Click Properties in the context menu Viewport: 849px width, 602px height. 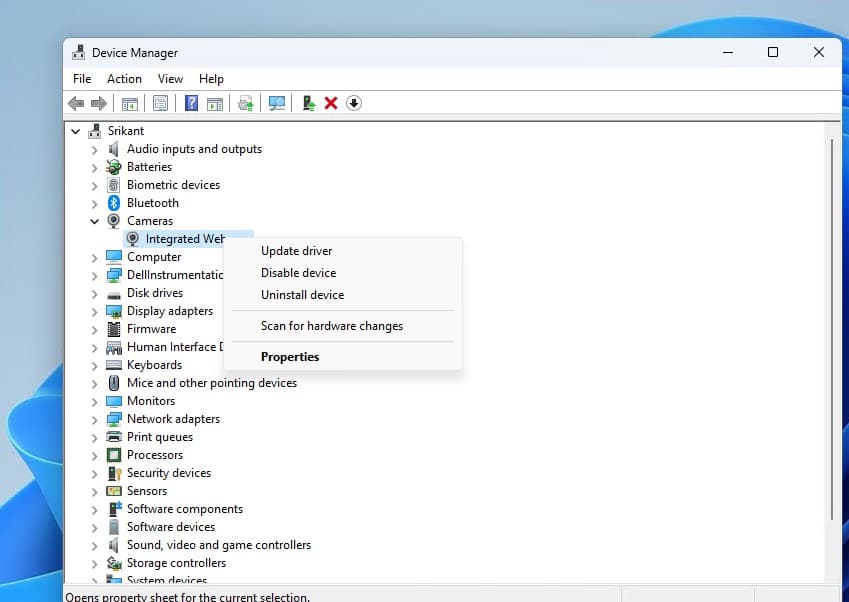290,357
